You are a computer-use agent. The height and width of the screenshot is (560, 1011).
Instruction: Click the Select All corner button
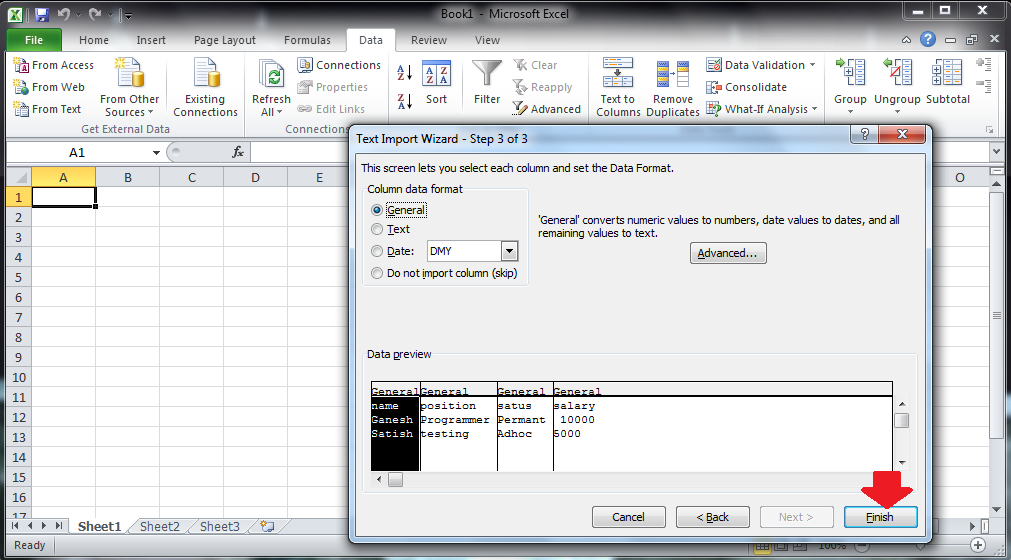19,177
